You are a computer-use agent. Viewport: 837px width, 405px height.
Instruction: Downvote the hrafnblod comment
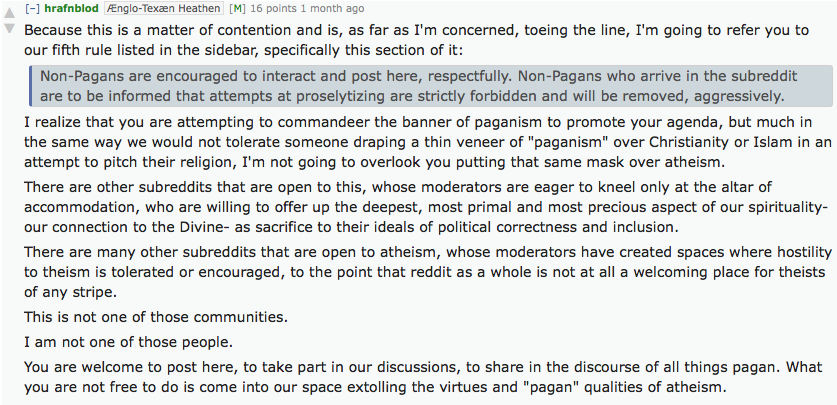pos(9,28)
